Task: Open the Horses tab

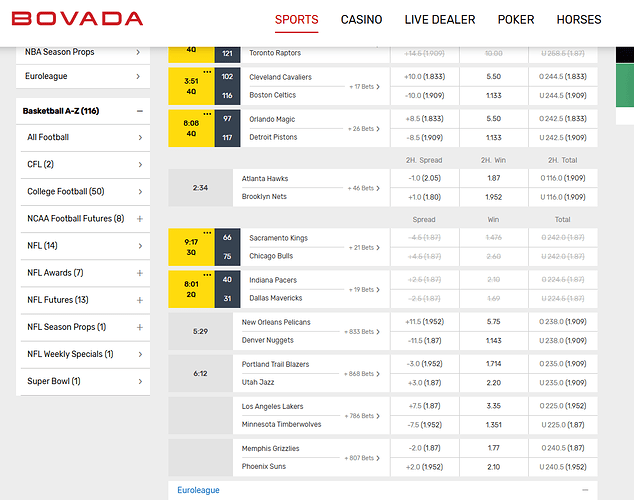Action: [579, 20]
